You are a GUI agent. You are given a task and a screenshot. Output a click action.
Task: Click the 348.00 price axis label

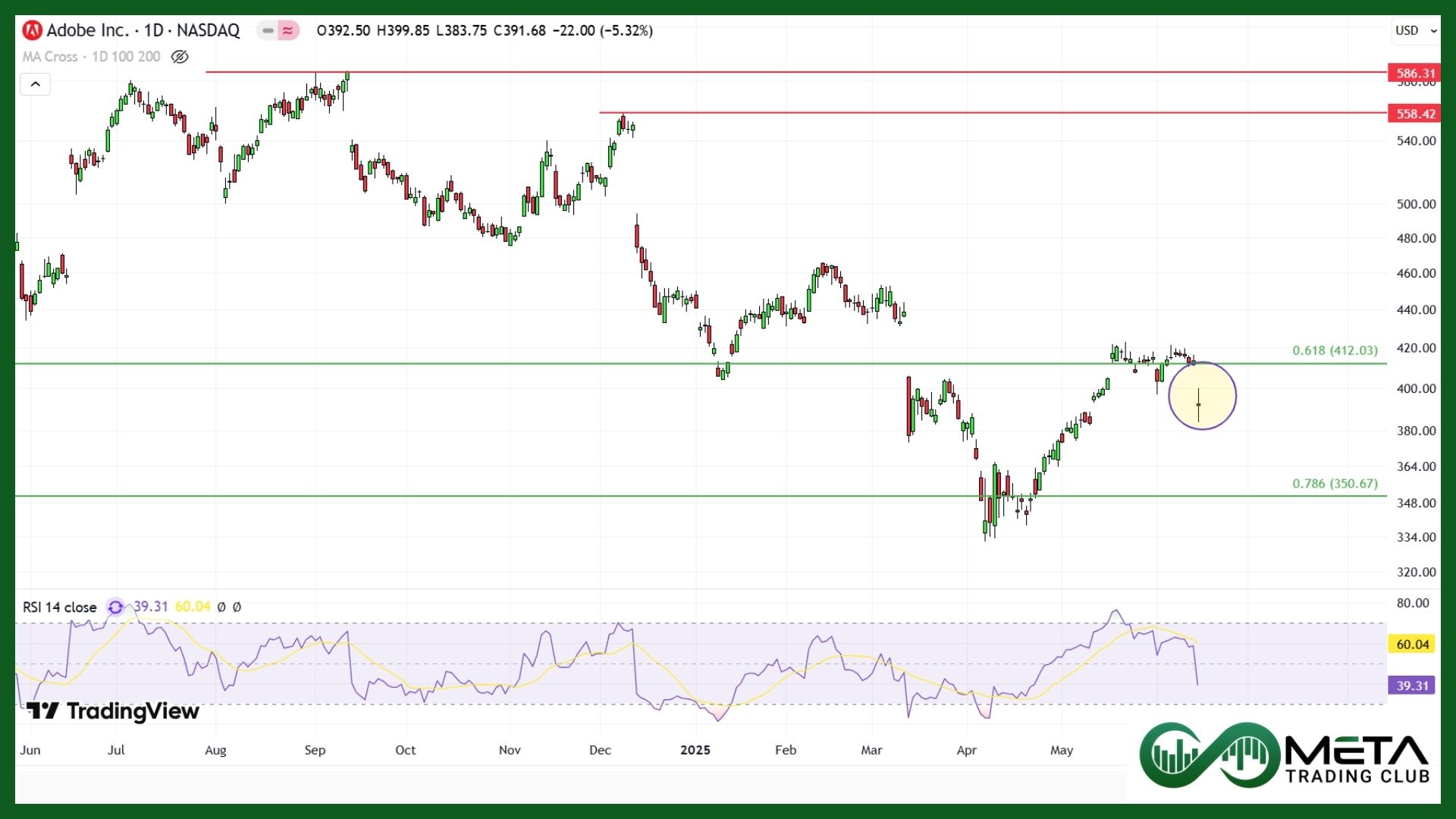[x=1416, y=503]
